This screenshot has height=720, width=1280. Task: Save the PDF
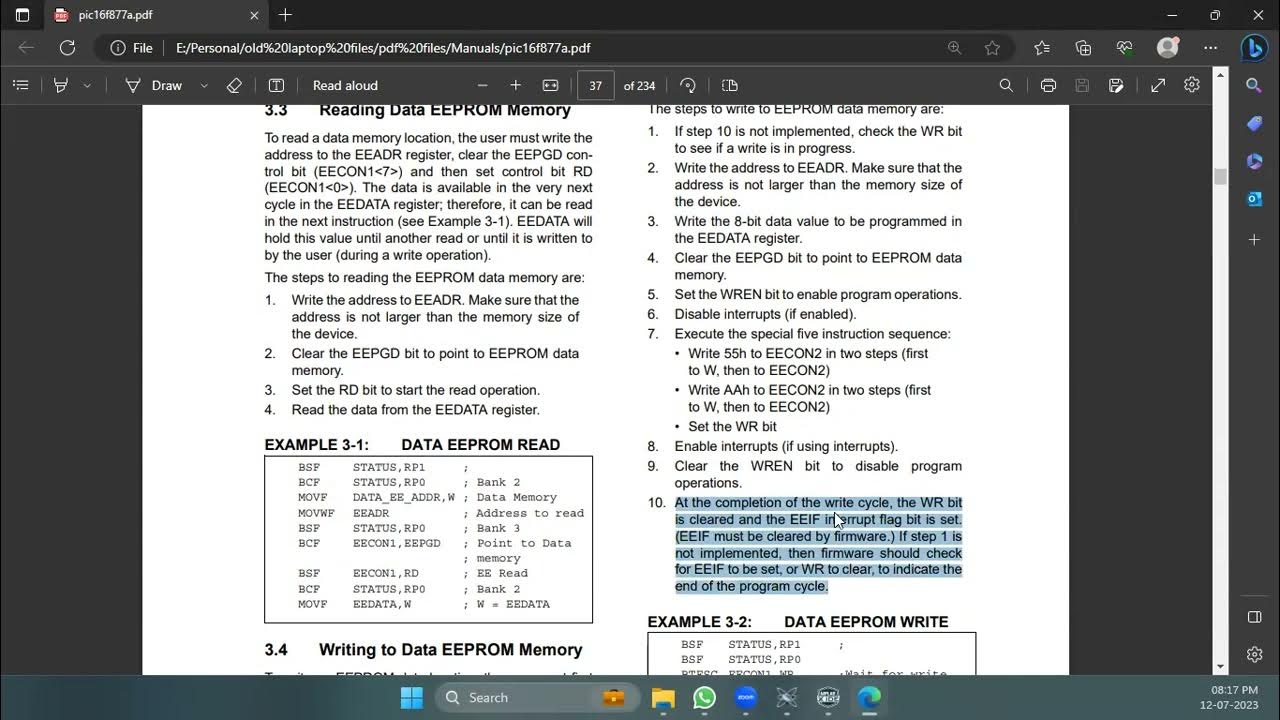[1082, 85]
